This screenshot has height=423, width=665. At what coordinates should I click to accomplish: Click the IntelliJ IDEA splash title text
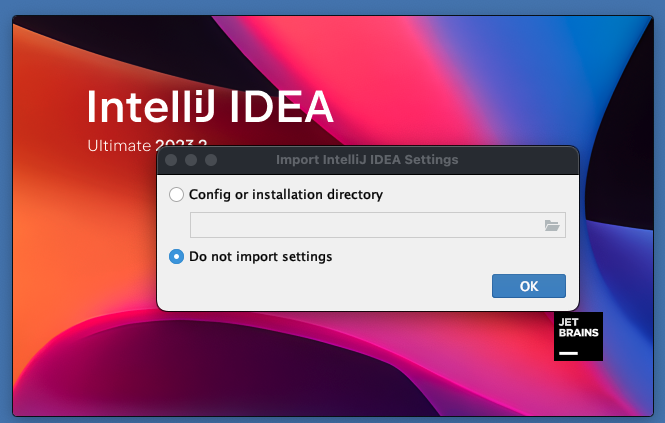click(x=210, y=106)
